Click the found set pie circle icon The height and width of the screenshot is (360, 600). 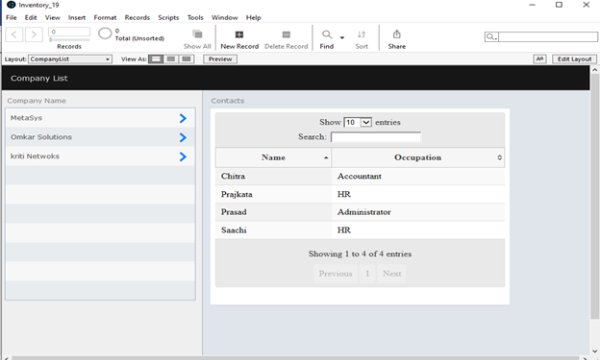tap(105, 34)
